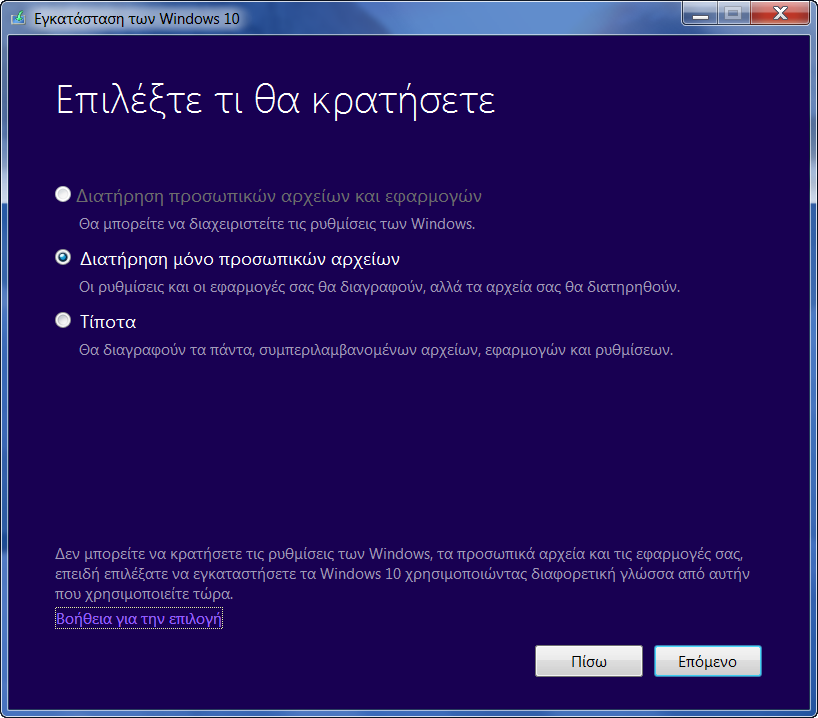Viewport: 818px width, 718px height.
Task: Select 'Διατήρηση μόνο προσωπικών αρχείων' radio button
Action: click(x=63, y=257)
